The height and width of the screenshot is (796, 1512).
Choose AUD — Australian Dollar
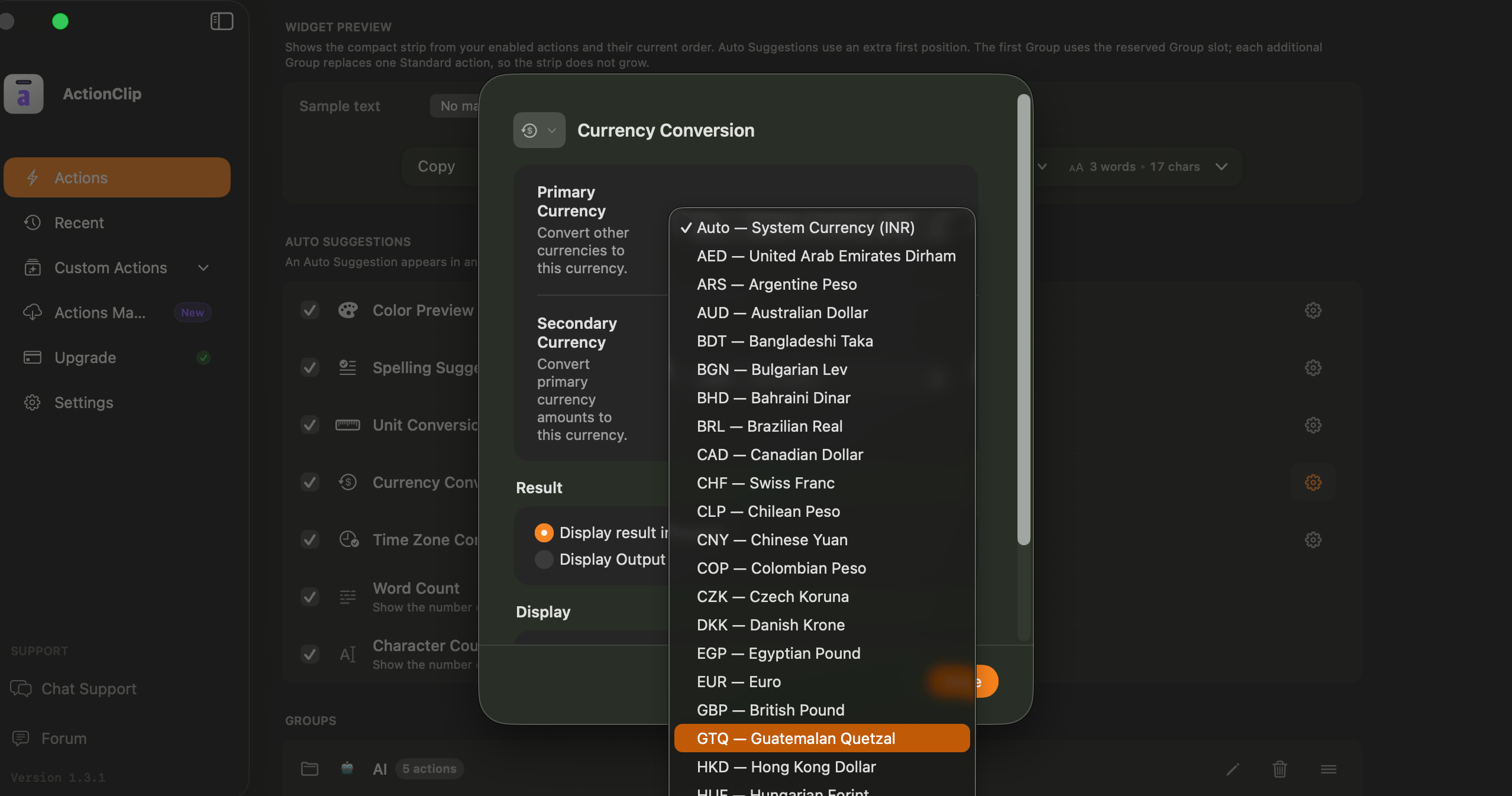pyautogui.click(x=822, y=312)
